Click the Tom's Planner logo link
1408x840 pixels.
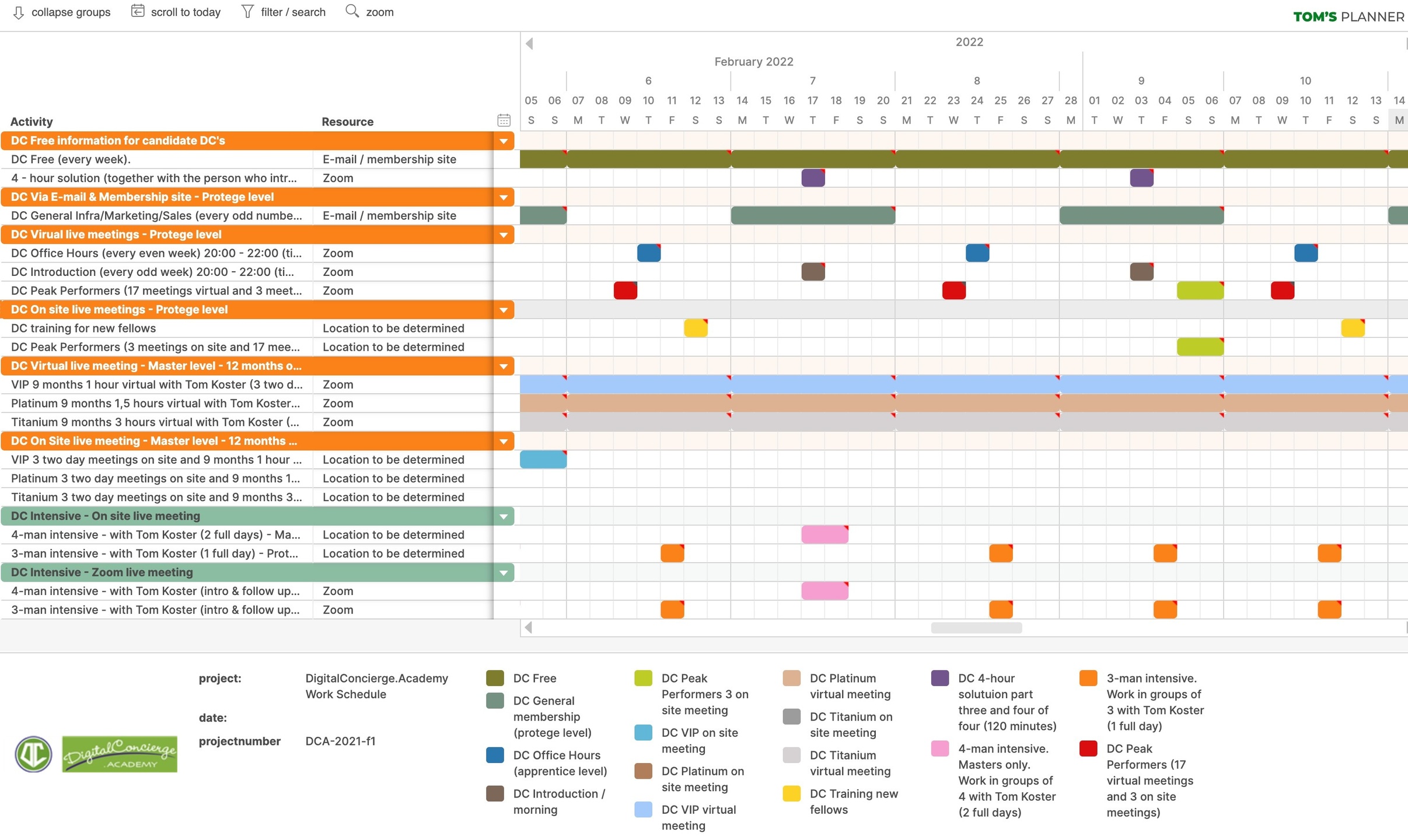pos(1348,16)
